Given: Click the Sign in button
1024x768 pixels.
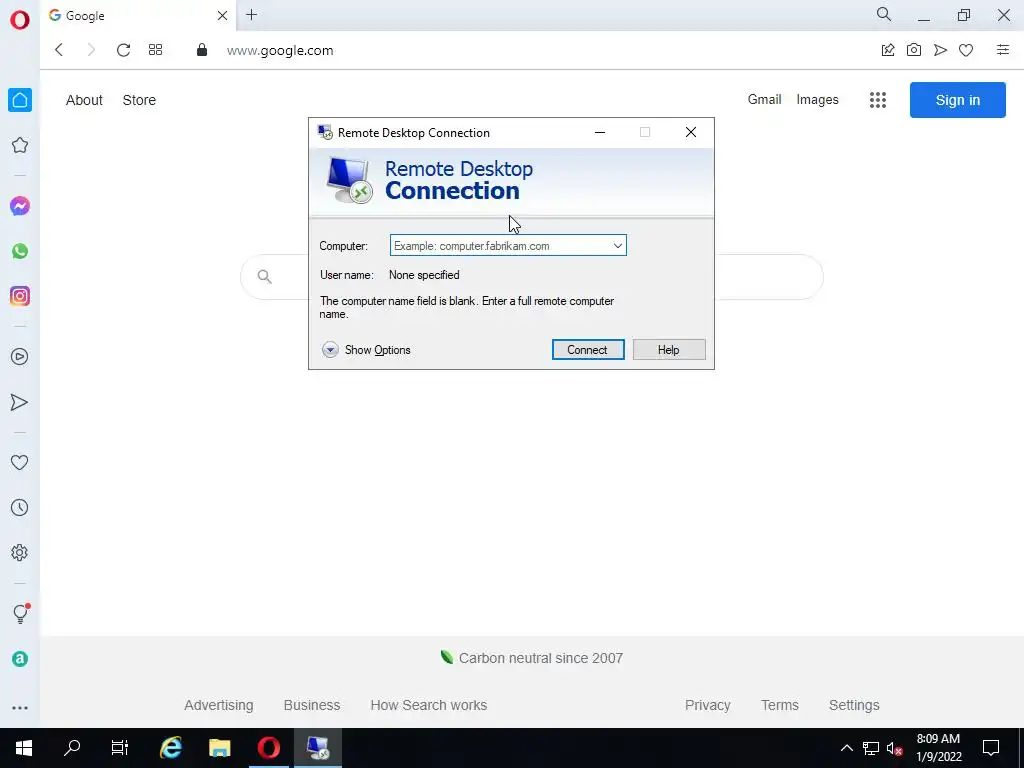Looking at the screenshot, I should click(957, 100).
